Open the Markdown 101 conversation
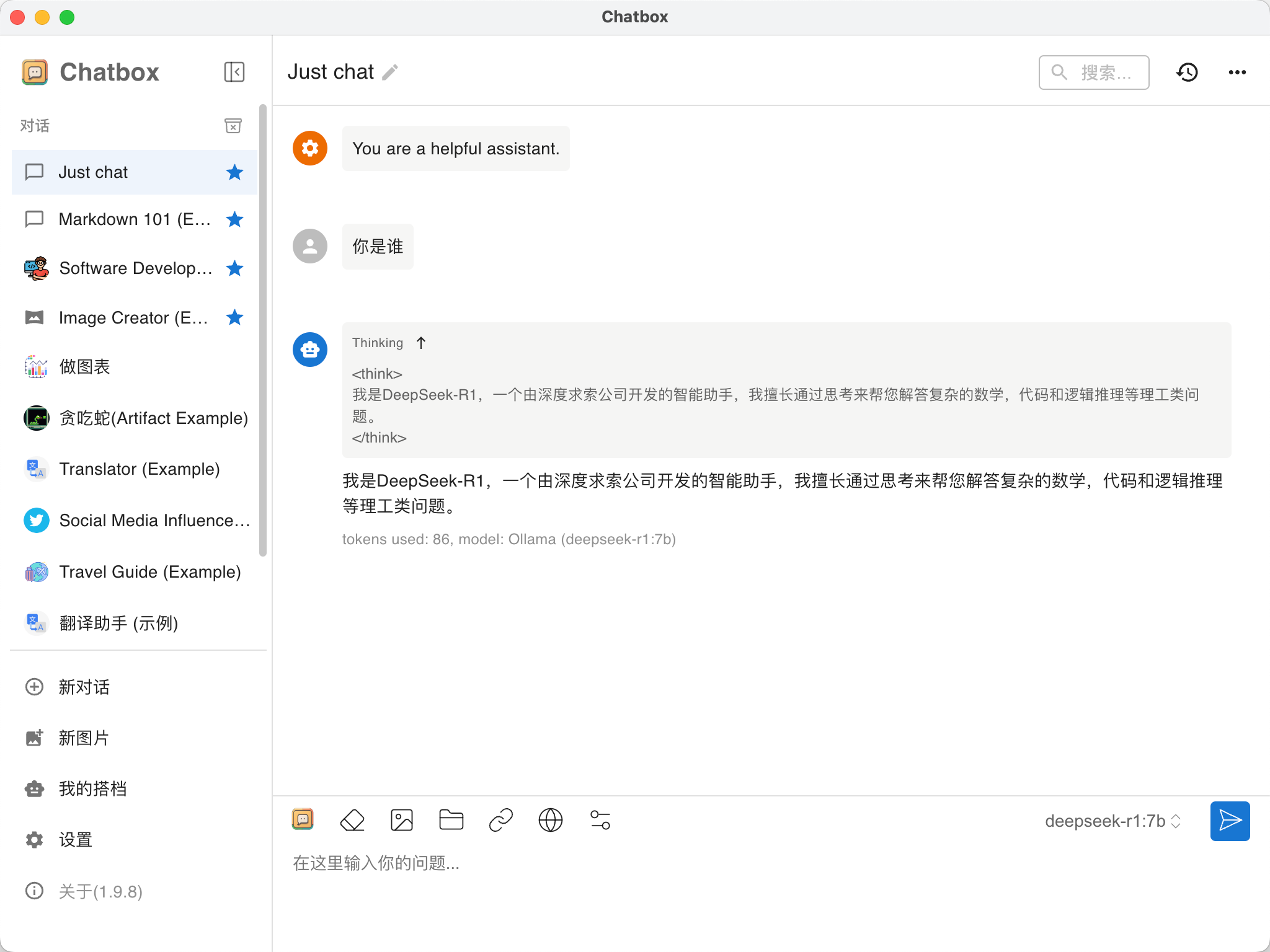1270x952 pixels. tap(134, 219)
